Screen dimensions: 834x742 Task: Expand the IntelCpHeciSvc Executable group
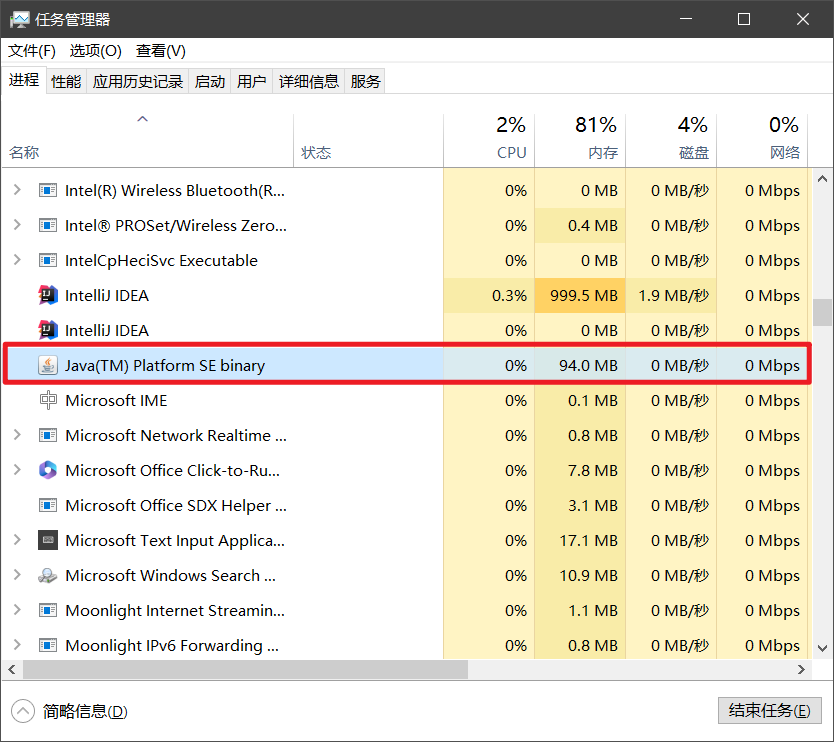click(17, 260)
